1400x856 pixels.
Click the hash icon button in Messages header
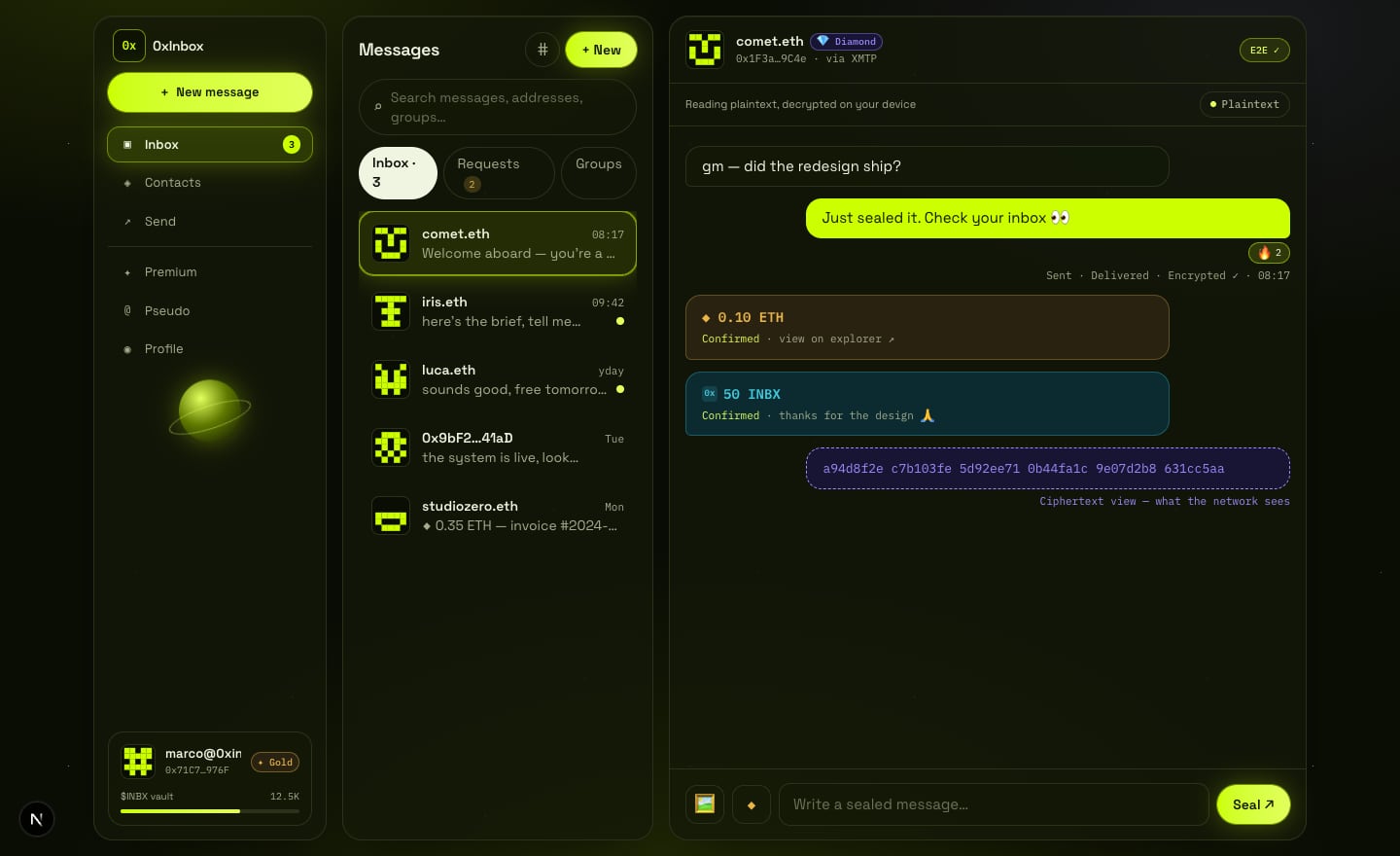[x=542, y=50]
